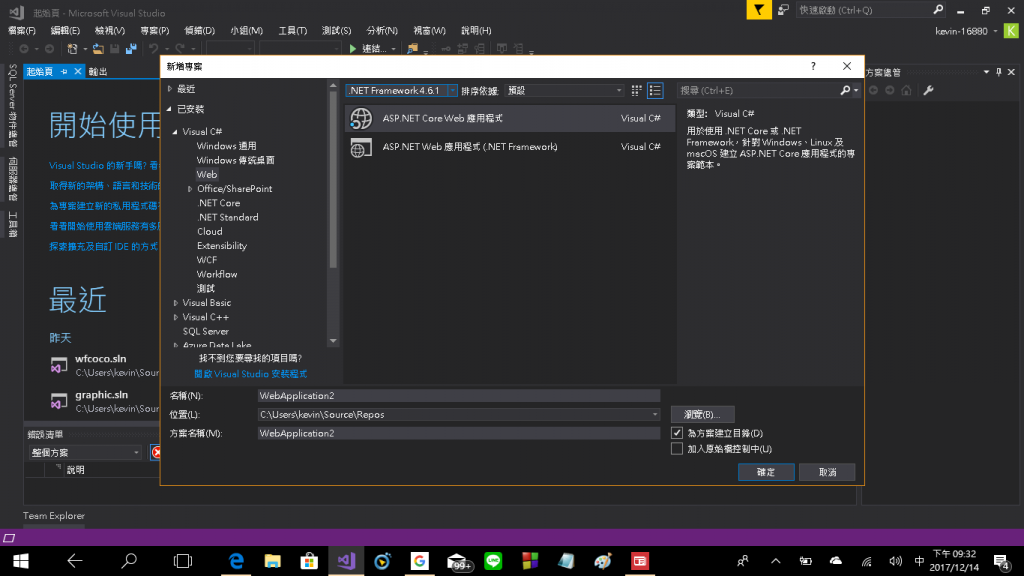The image size is (1024, 576).
Task: Open the Microsoft Store taskbar icon
Action: point(309,561)
